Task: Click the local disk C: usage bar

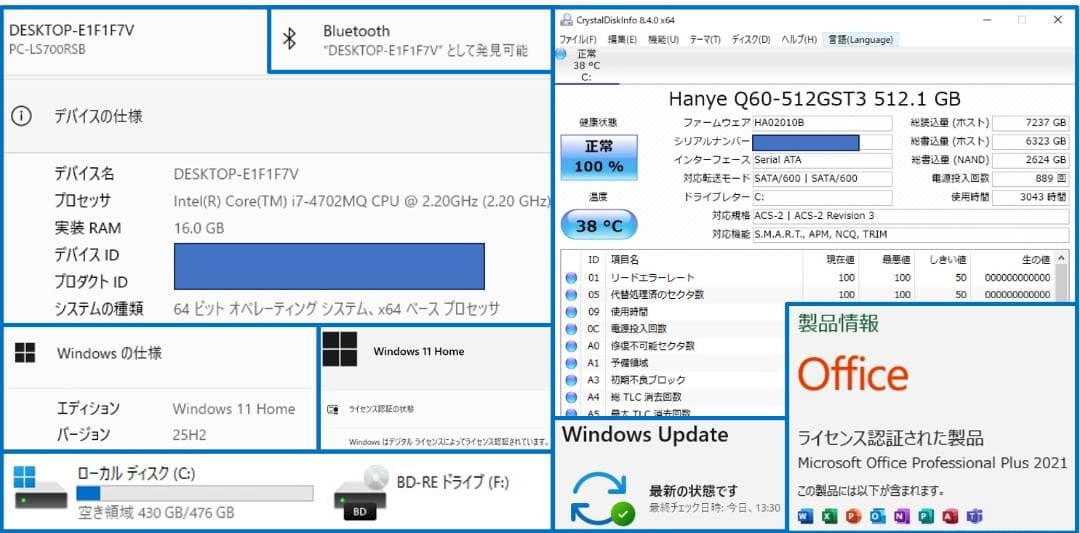Action: pyautogui.click(x=194, y=493)
